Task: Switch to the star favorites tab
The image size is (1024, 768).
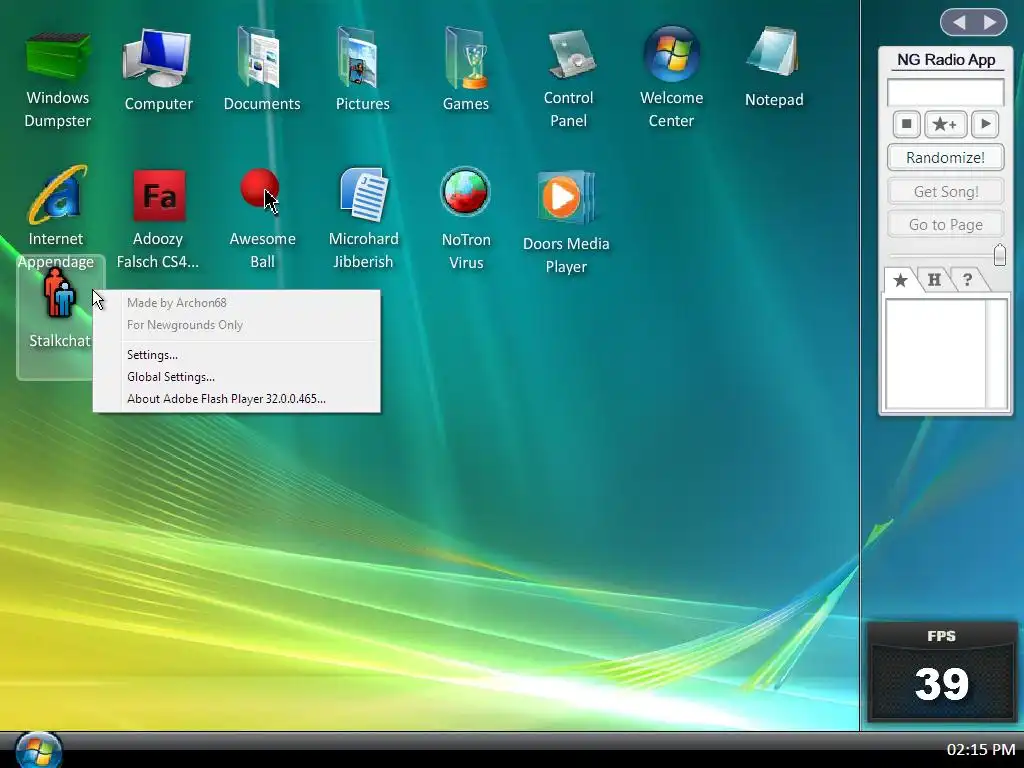Action: tap(901, 280)
